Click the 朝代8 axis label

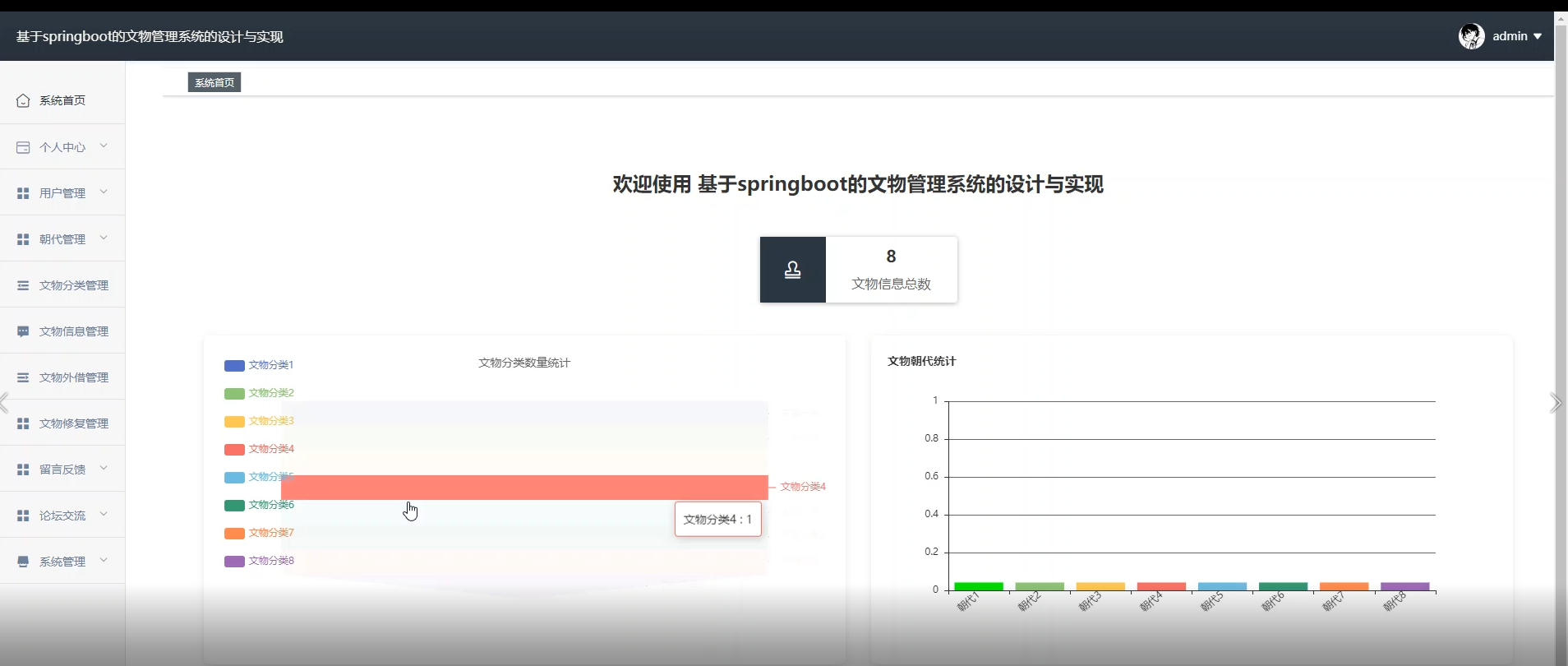click(1395, 602)
